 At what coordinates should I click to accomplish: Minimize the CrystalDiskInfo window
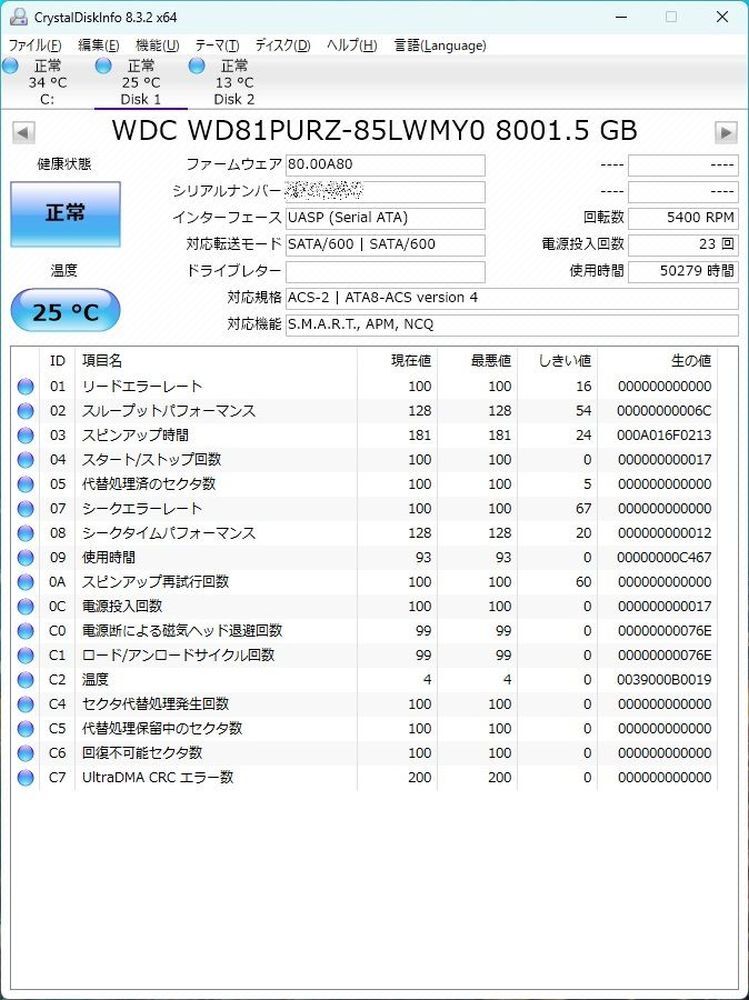[619, 17]
